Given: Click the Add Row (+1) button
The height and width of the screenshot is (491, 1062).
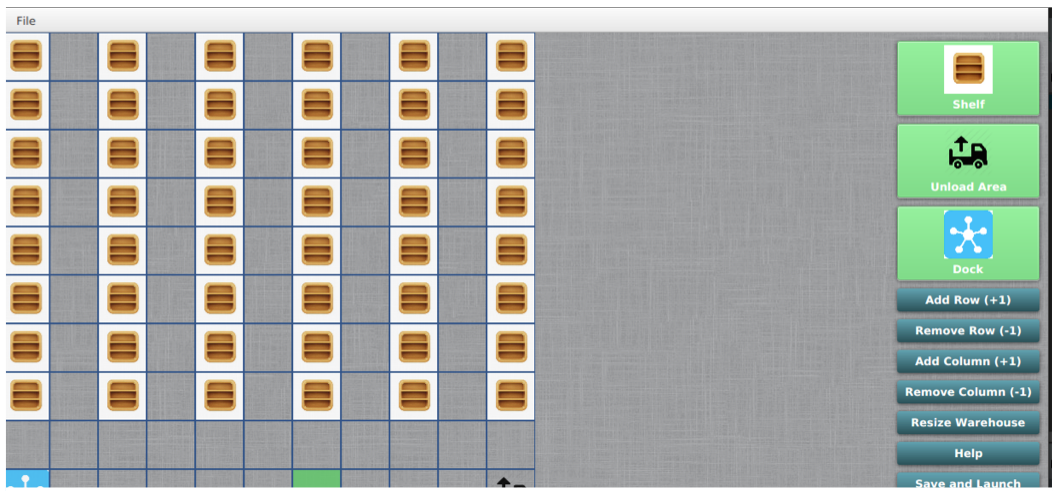Looking at the screenshot, I should pyautogui.click(x=968, y=300).
